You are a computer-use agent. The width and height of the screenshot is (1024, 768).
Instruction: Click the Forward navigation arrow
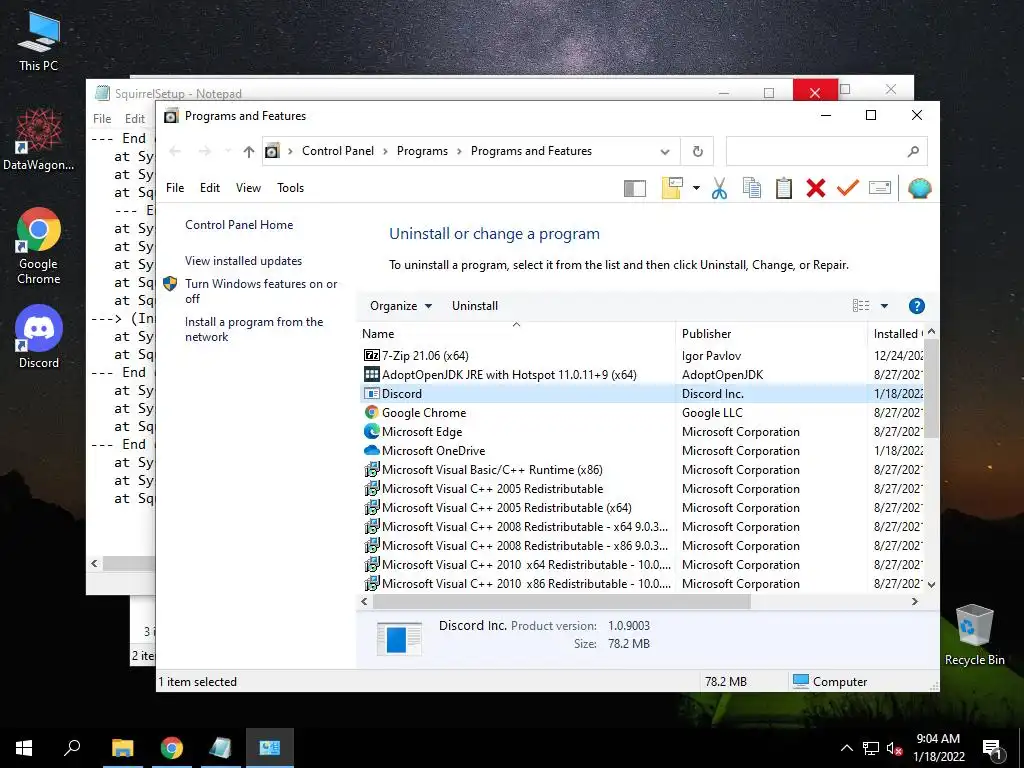click(x=205, y=152)
